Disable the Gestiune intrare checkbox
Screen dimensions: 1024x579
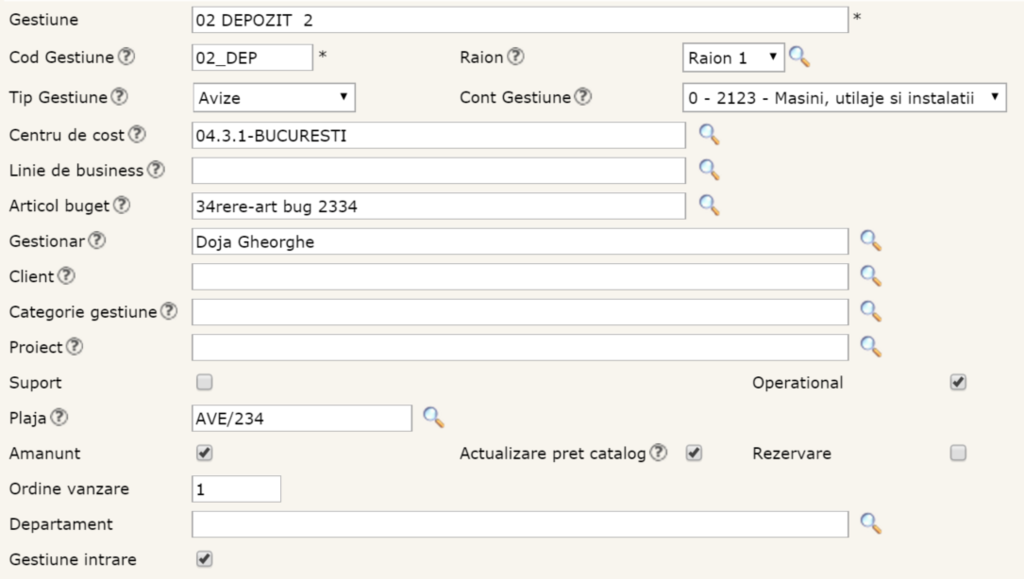tap(205, 559)
